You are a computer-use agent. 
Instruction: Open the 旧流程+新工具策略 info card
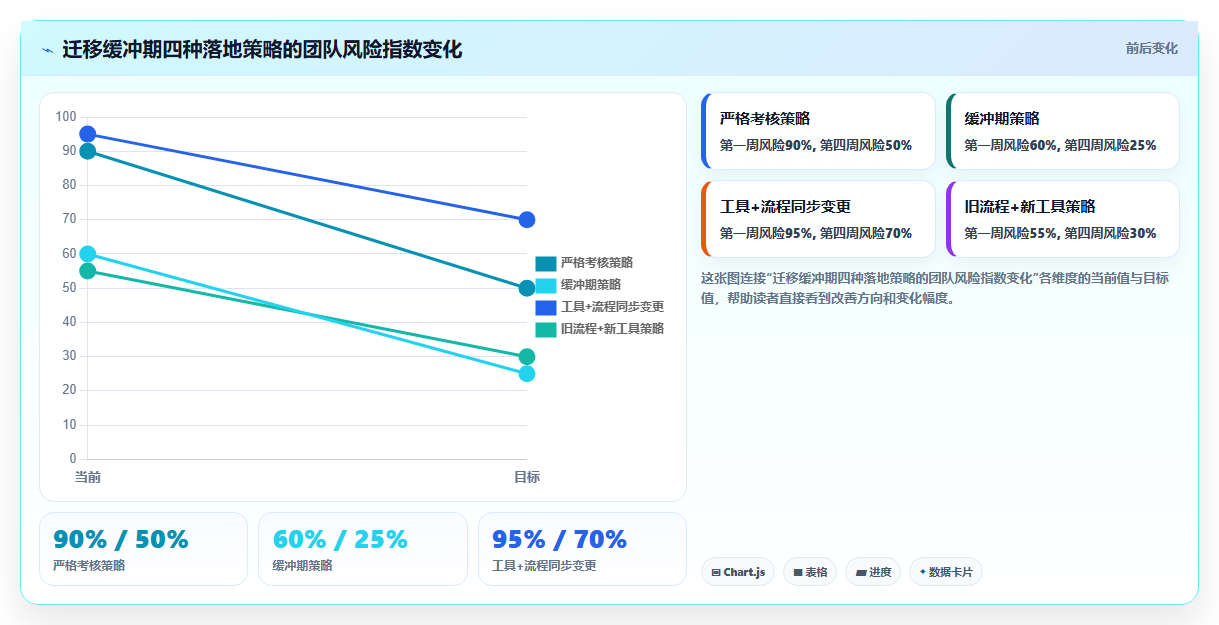point(1063,219)
